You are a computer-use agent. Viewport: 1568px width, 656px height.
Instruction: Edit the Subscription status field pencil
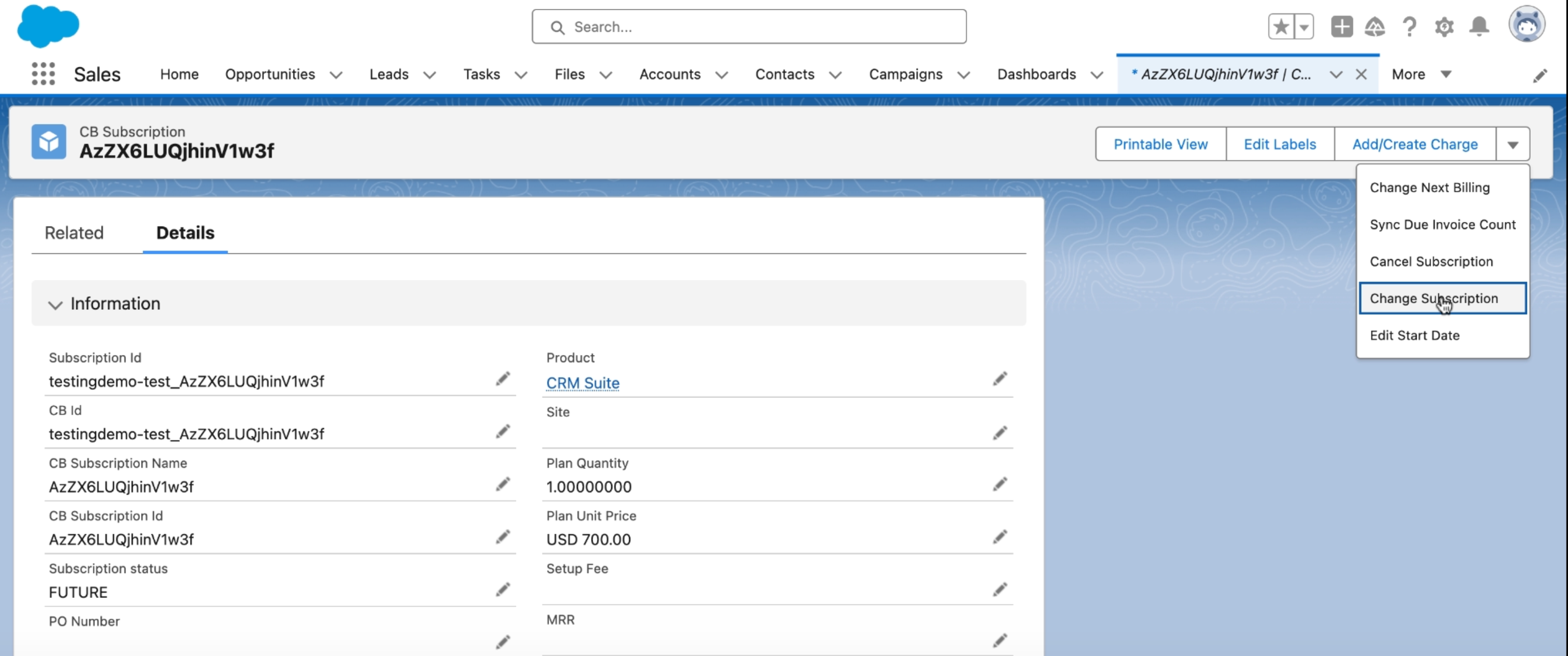point(502,590)
